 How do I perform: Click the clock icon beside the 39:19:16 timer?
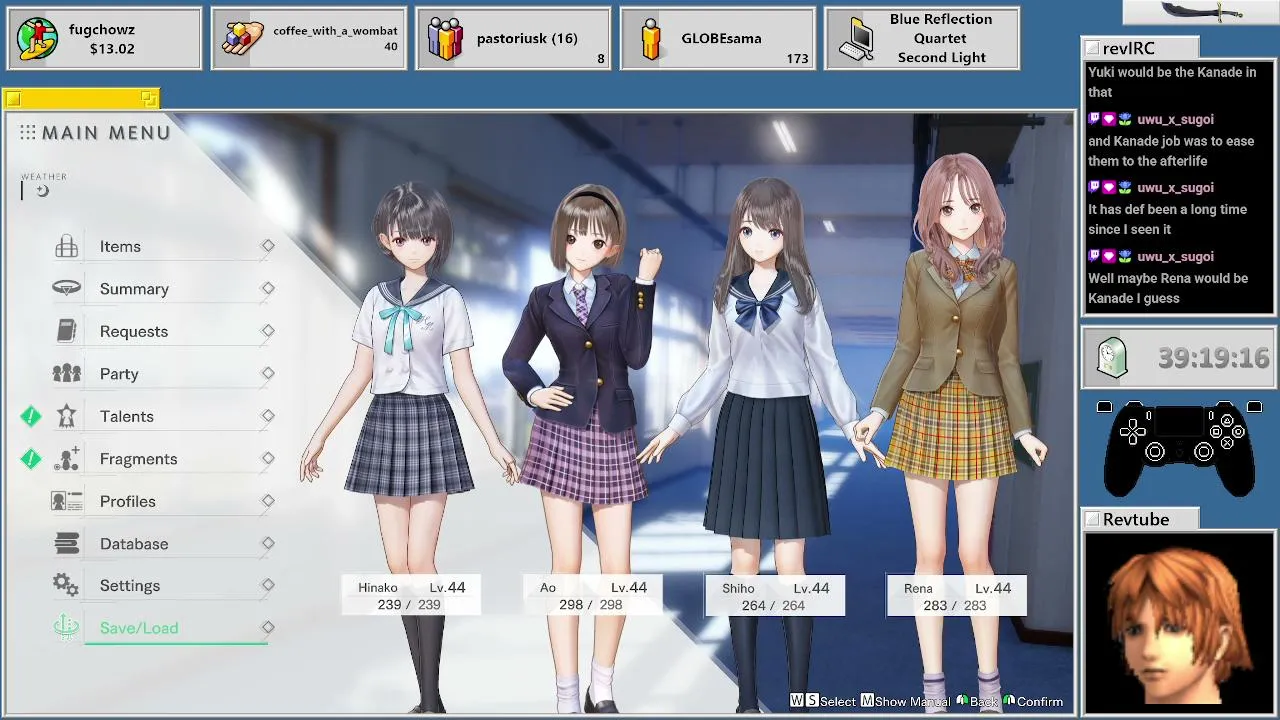coord(1112,358)
